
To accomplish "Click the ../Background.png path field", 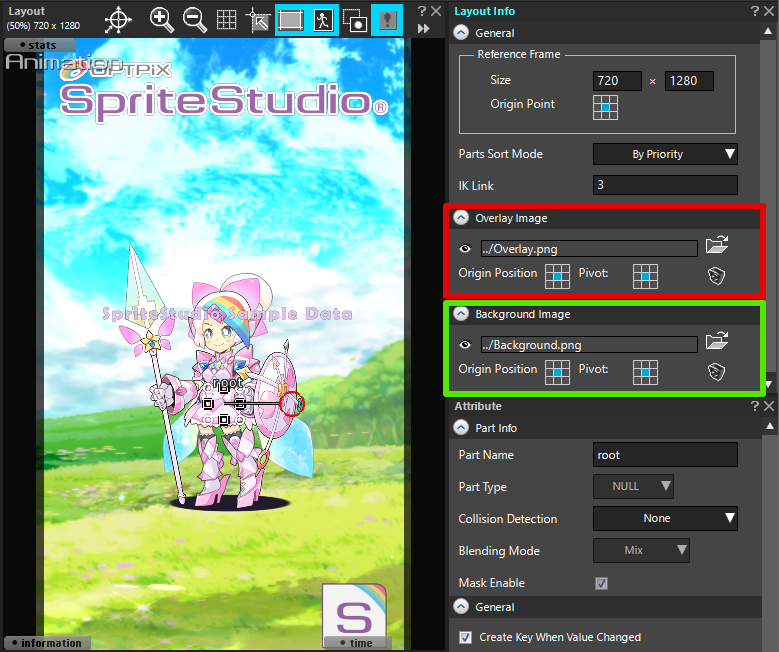I will click(x=589, y=344).
